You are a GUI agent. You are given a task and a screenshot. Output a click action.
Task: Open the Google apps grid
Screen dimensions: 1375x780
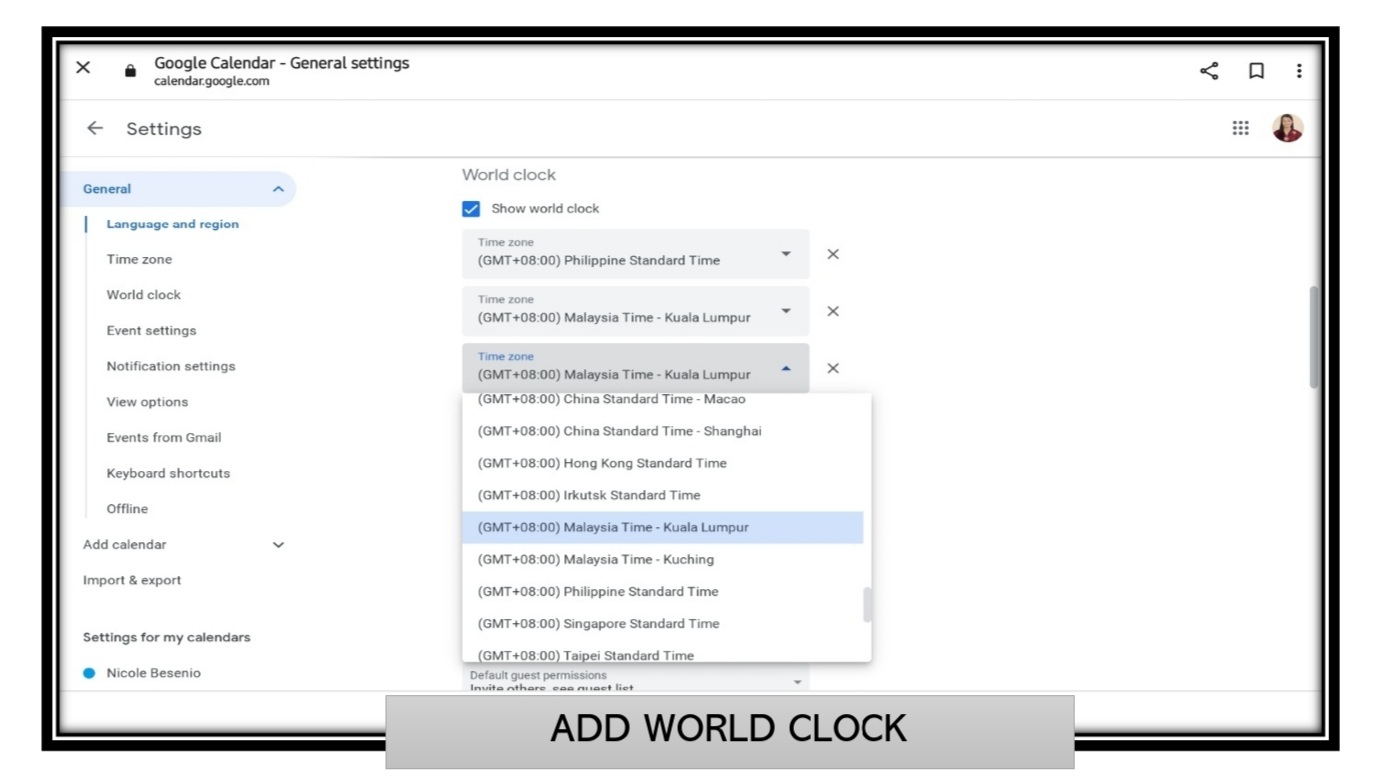pyautogui.click(x=1240, y=128)
